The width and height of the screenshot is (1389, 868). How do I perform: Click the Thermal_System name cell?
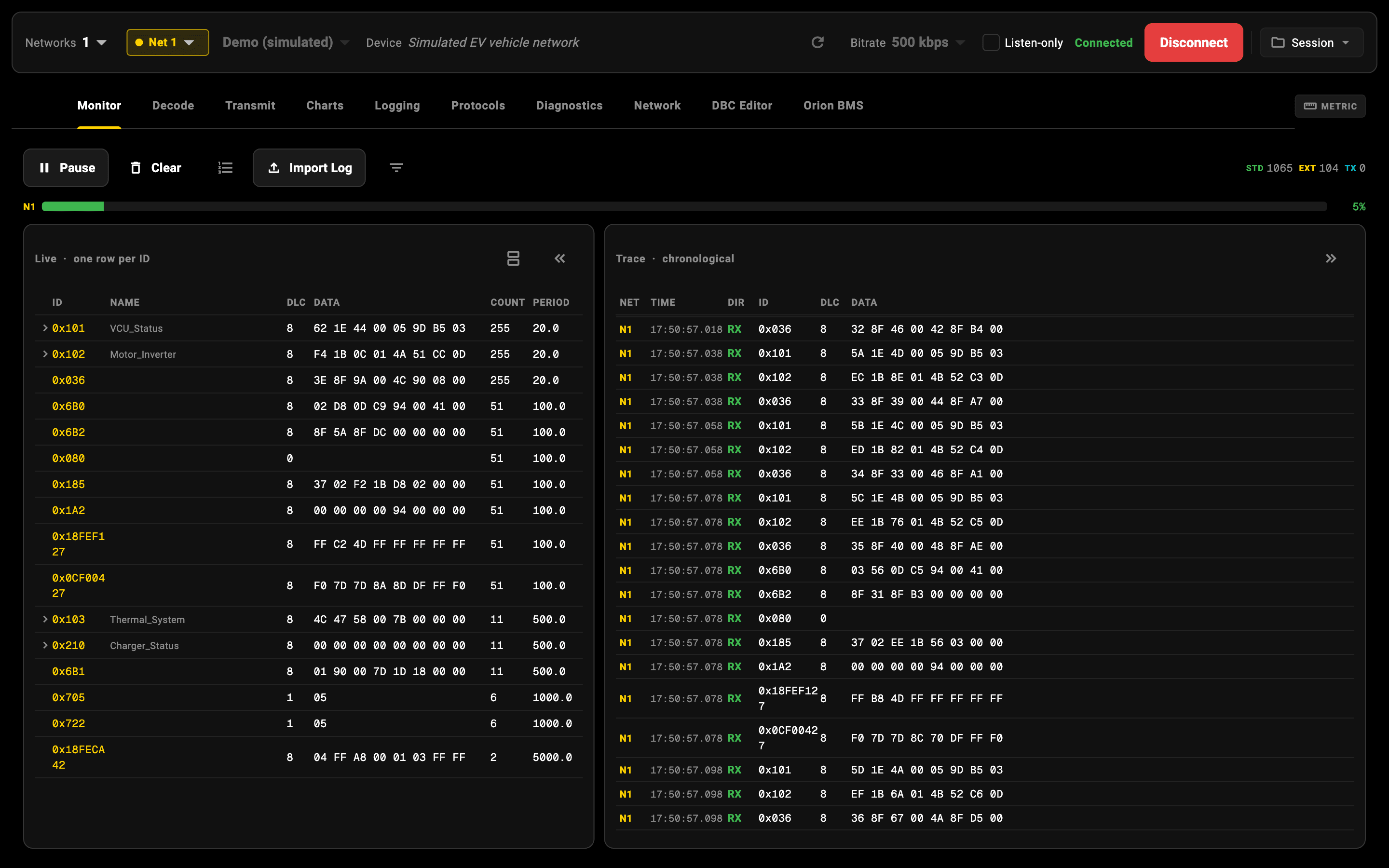147,620
